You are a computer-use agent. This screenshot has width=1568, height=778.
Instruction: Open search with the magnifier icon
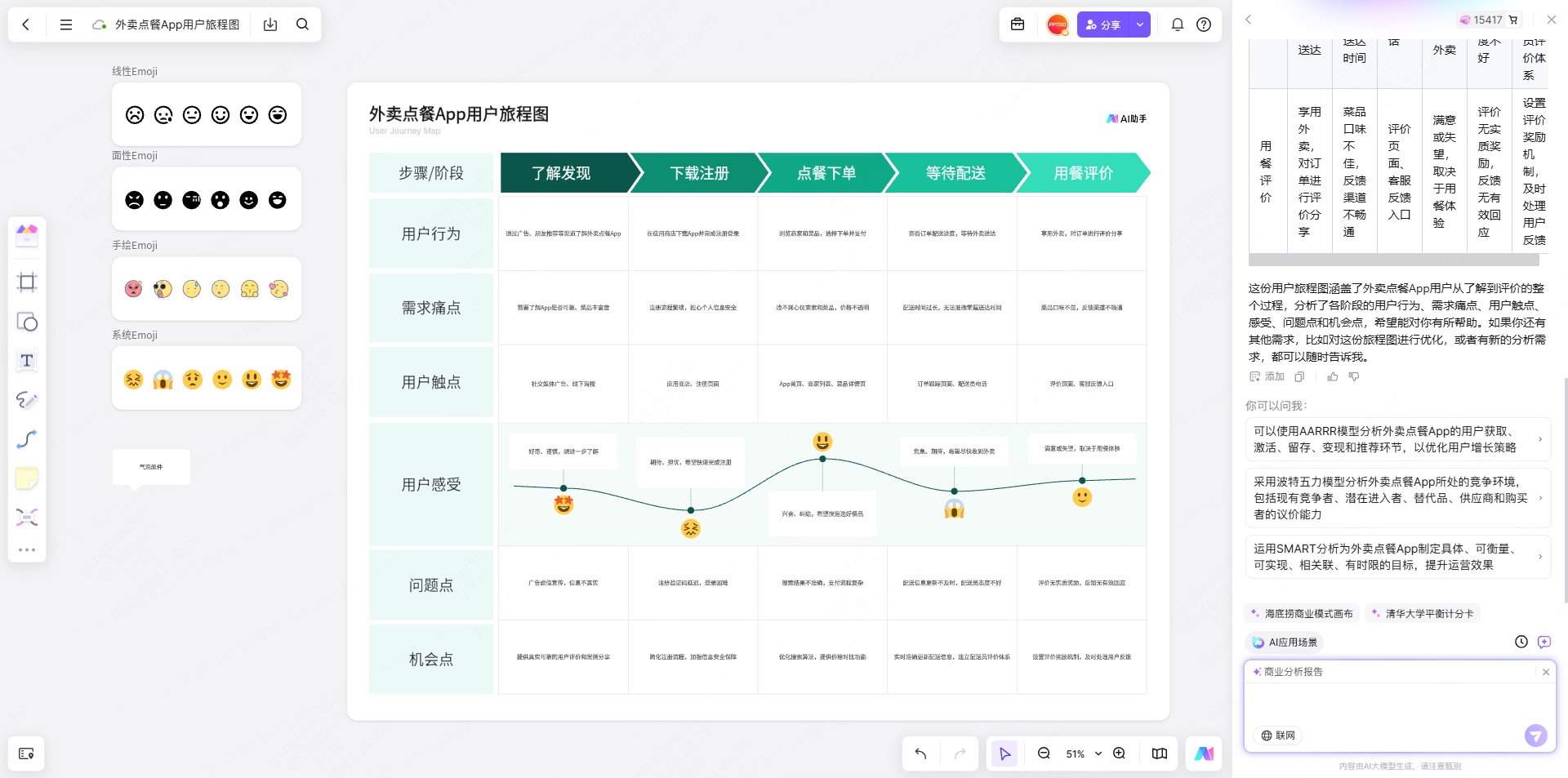pos(302,24)
